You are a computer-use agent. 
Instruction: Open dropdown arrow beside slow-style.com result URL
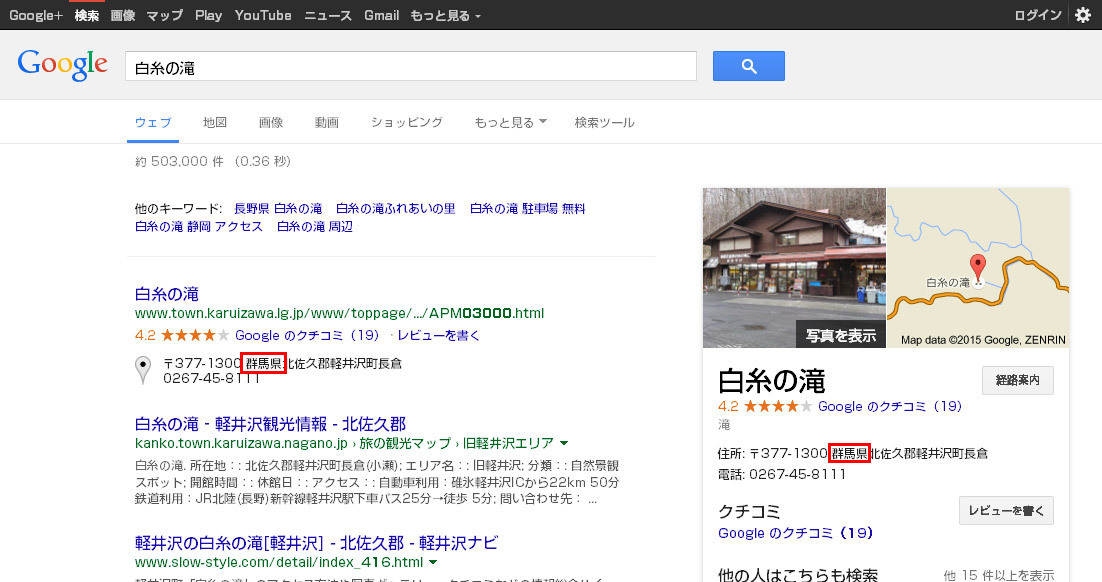(433, 562)
